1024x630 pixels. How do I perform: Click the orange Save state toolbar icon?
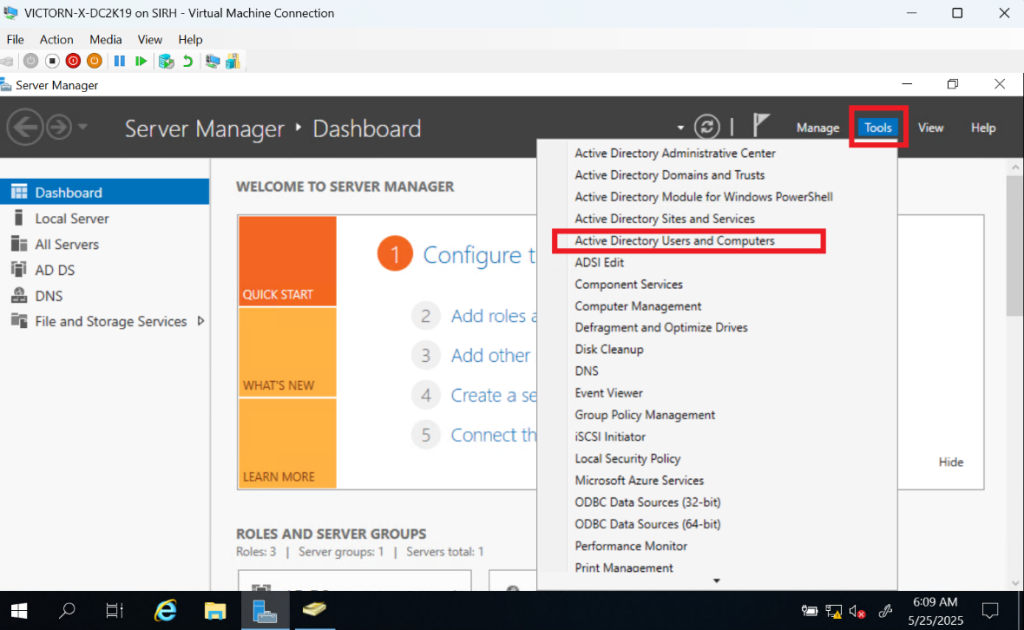(x=94, y=61)
